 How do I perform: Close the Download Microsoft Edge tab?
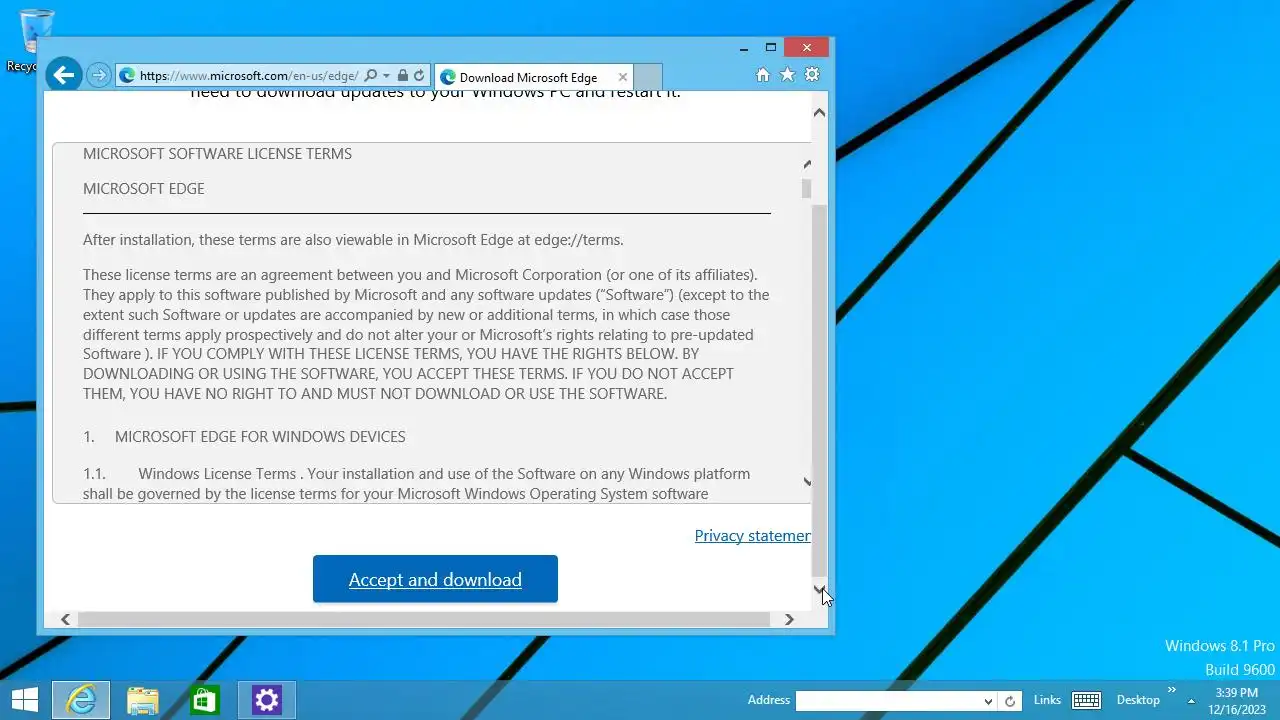623,77
